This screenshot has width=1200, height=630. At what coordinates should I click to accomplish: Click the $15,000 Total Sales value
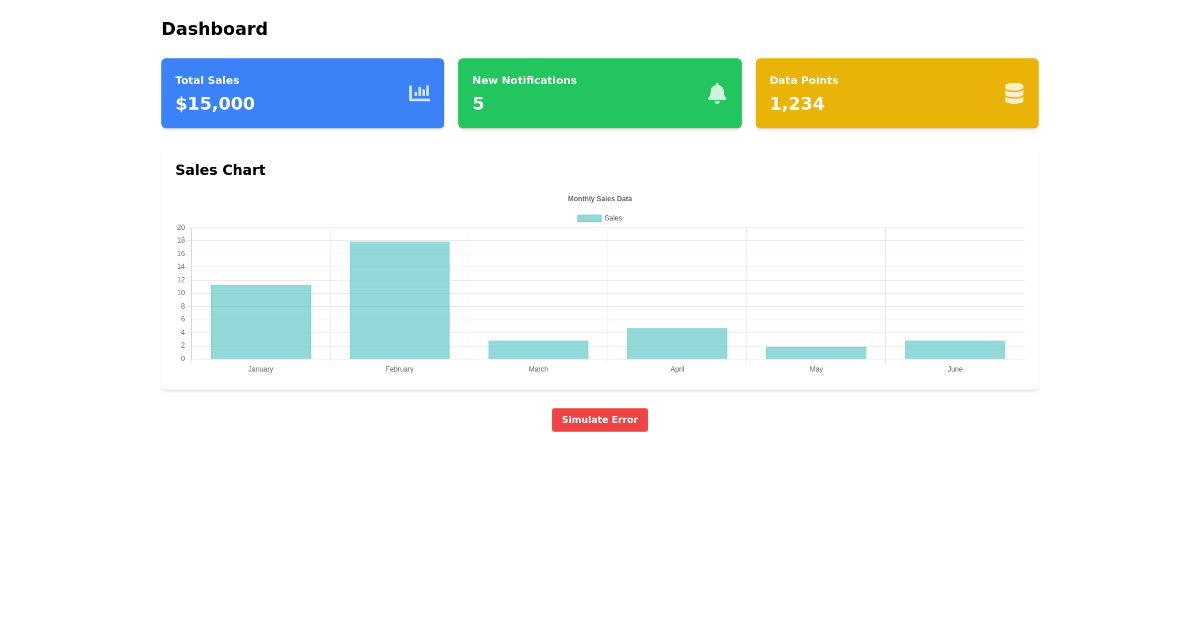tap(213, 103)
